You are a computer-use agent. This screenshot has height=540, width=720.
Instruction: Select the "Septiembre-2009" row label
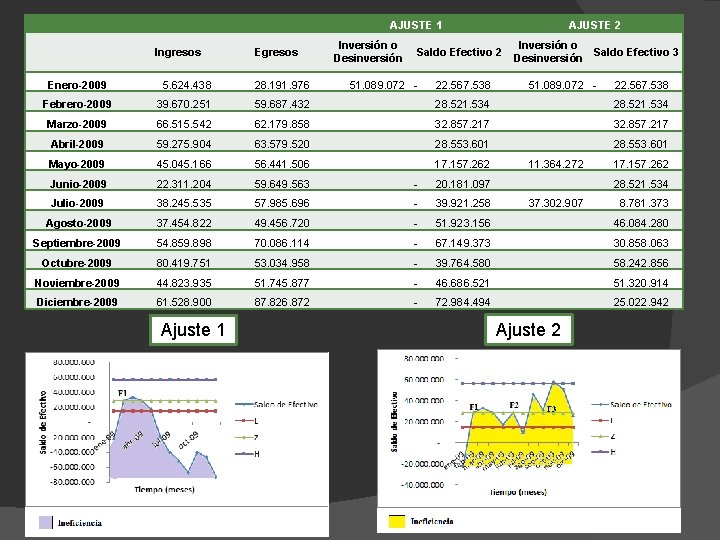(76, 243)
